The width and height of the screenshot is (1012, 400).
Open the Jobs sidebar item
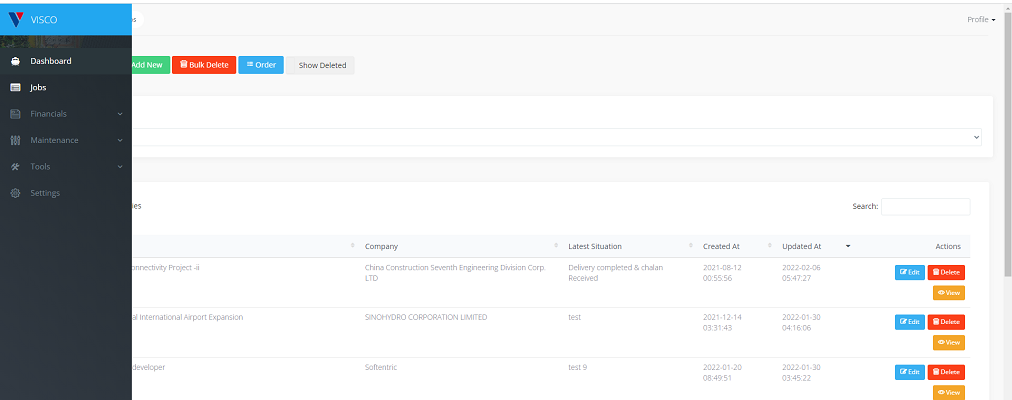point(66,88)
